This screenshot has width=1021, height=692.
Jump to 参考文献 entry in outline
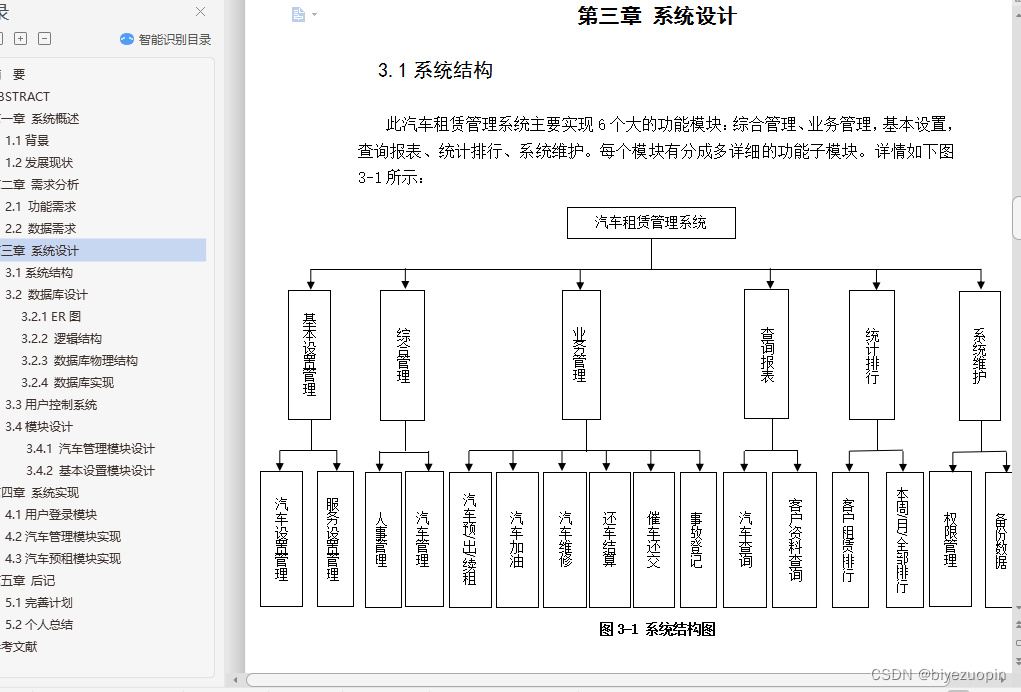coord(19,647)
